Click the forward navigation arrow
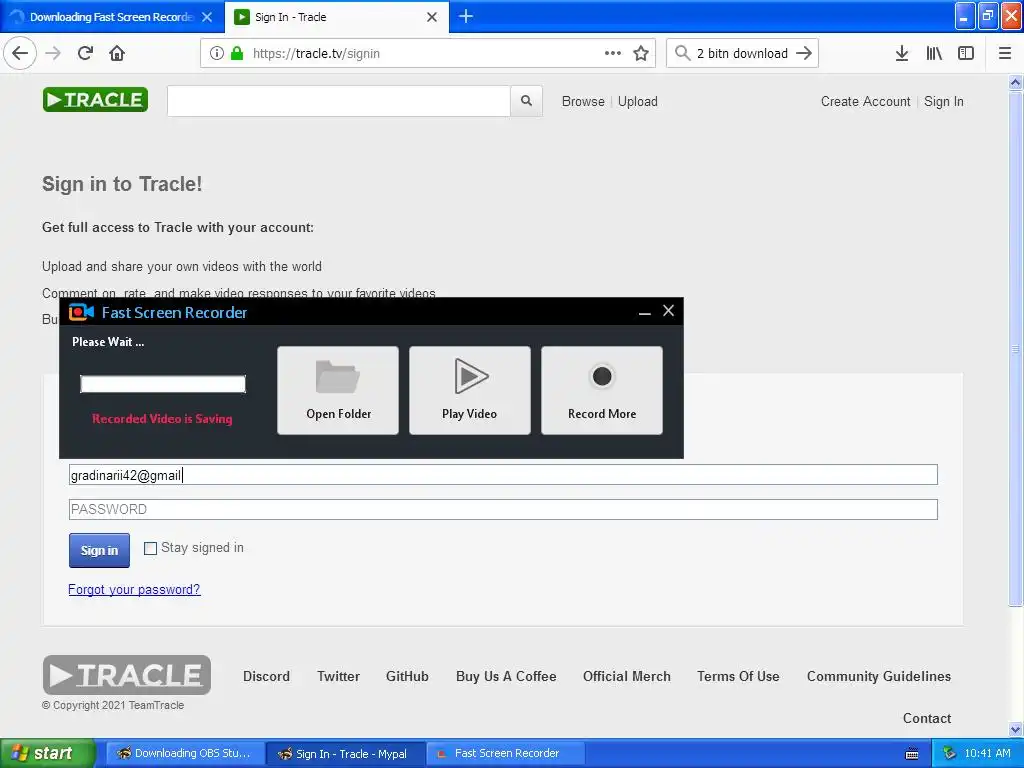The image size is (1024, 768). [54, 53]
